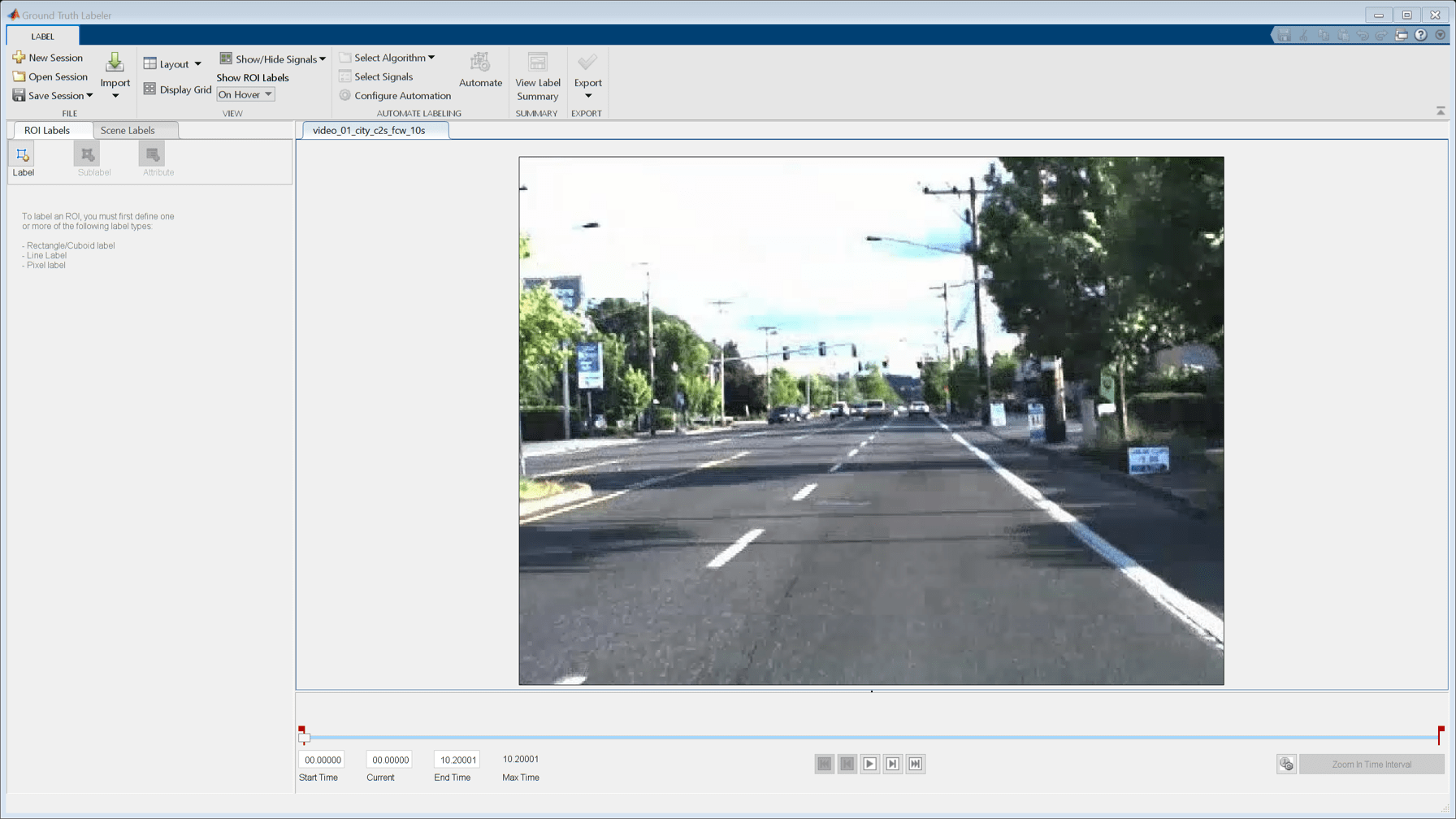The width and height of the screenshot is (1456, 819).
Task: Jump to the last frame
Action: click(x=915, y=764)
